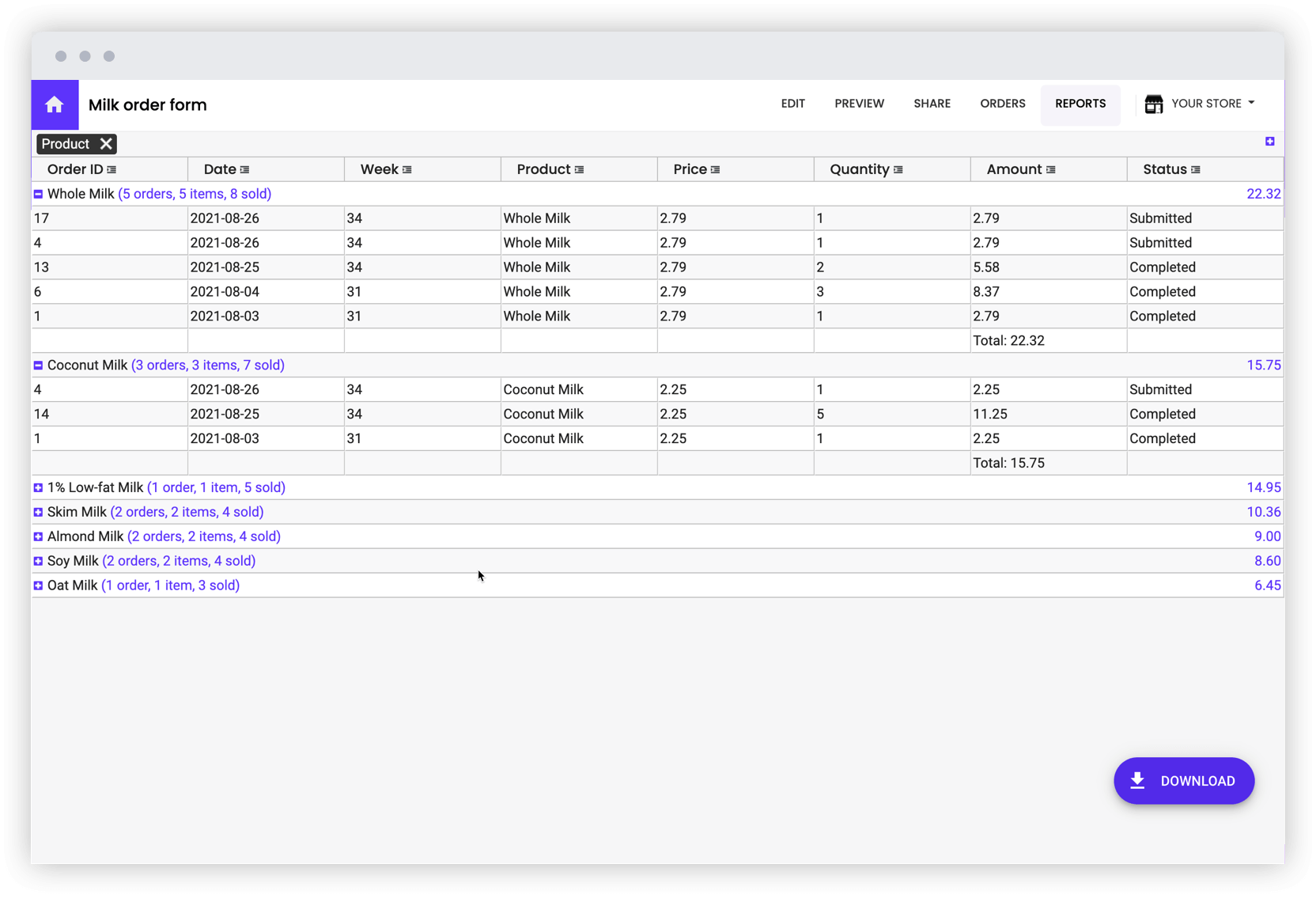Click the home icon next to Milk order form

pos(55,104)
